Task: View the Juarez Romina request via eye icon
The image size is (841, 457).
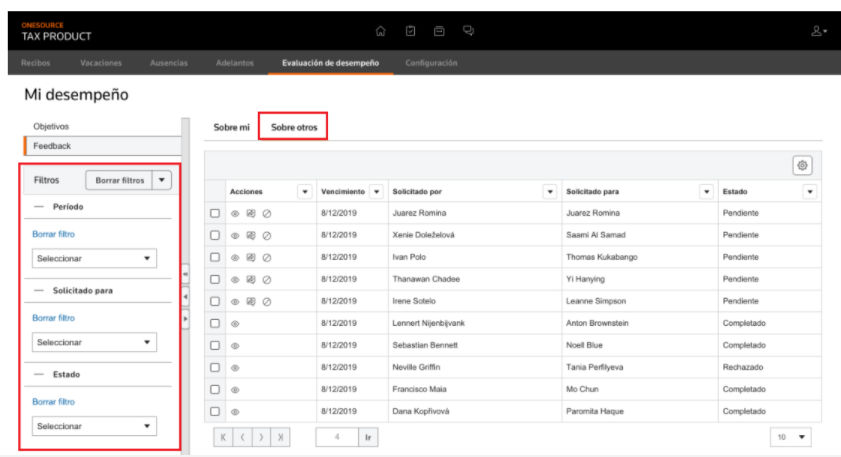Action: pos(235,213)
